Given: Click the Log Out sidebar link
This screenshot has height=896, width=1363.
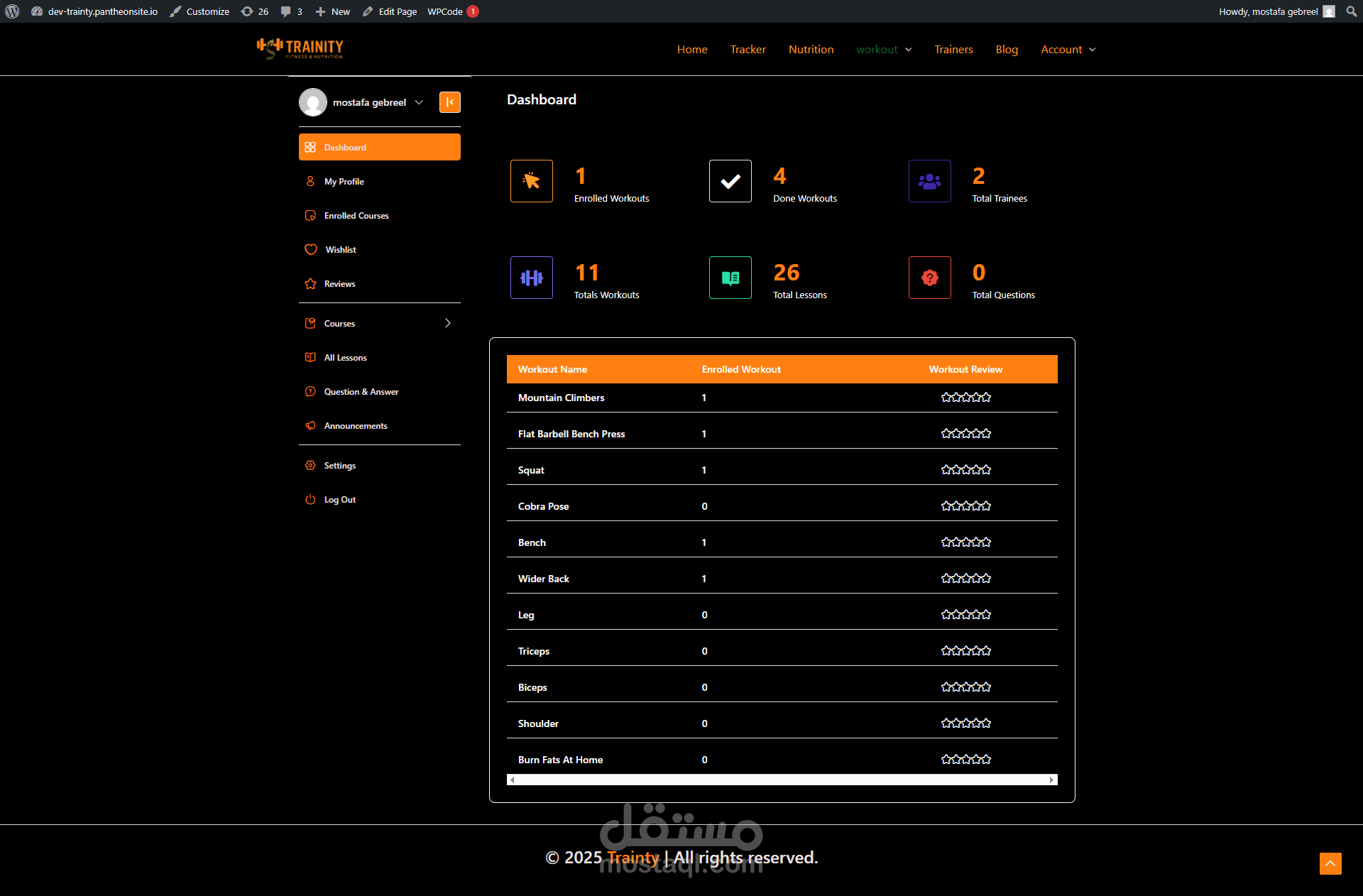Looking at the screenshot, I should (x=339, y=500).
